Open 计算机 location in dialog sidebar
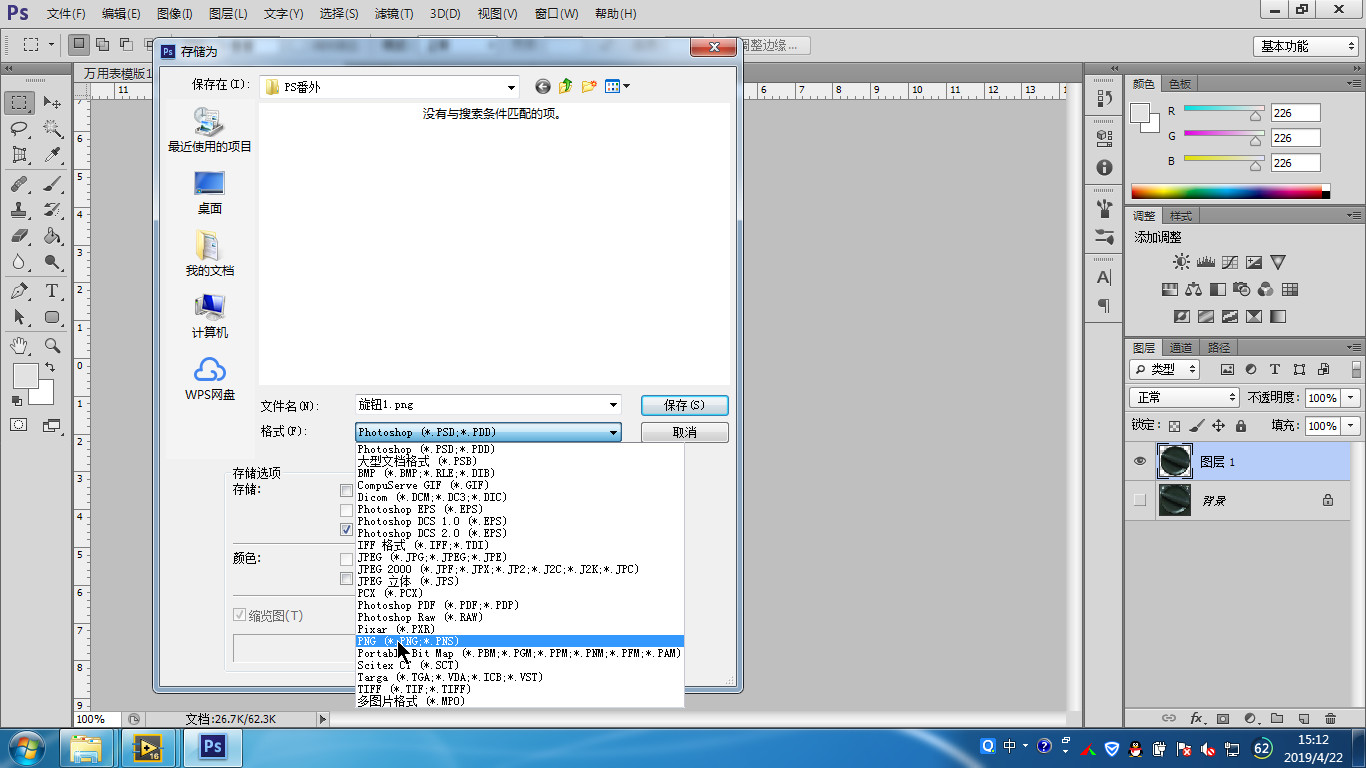This screenshot has width=1366, height=768. [x=209, y=317]
